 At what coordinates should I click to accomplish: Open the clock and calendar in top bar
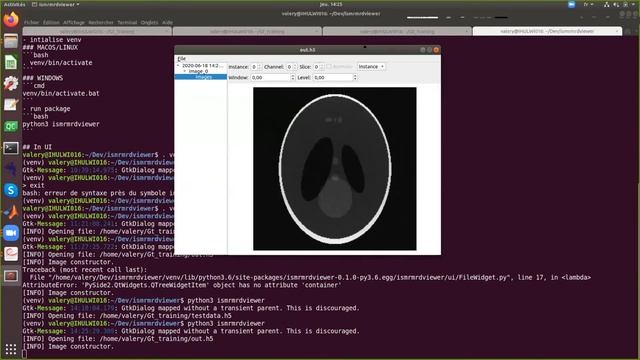pos(331,4)
